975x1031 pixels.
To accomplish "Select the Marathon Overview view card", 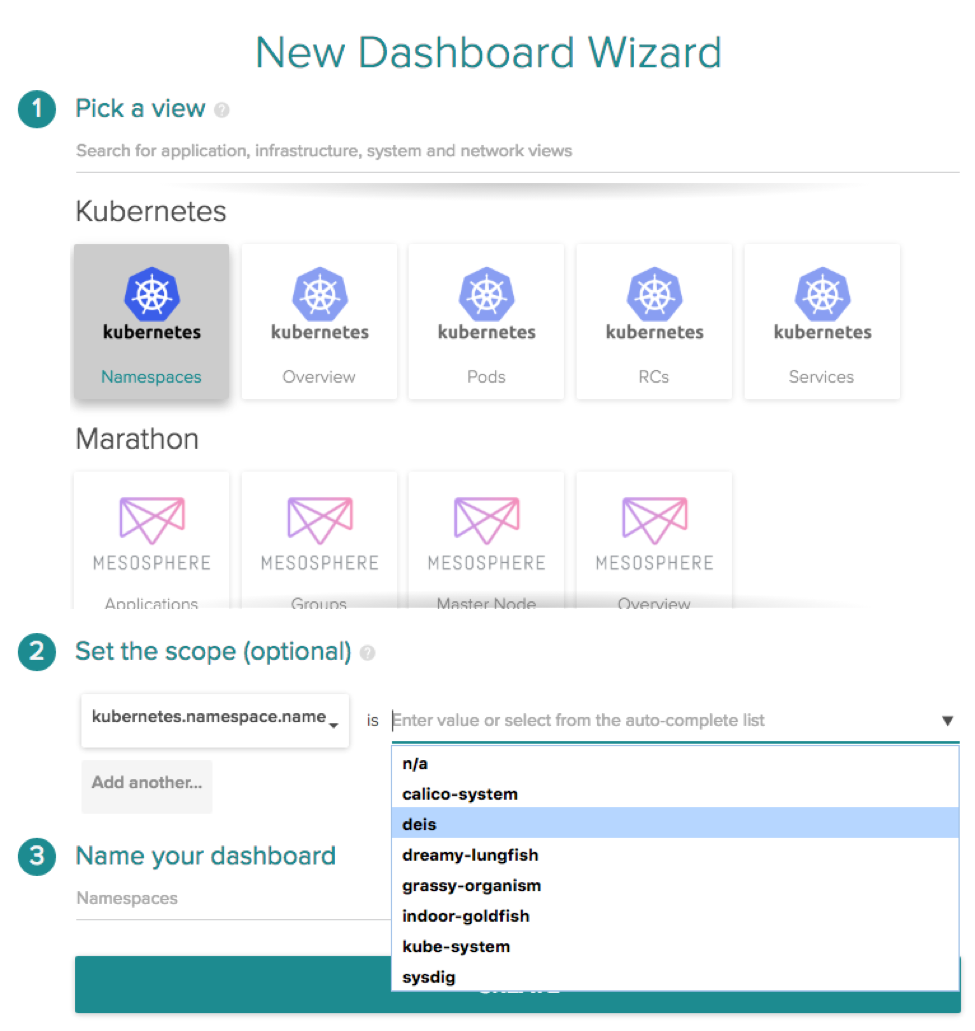I will pyautogui.click(x=654, y=540).
